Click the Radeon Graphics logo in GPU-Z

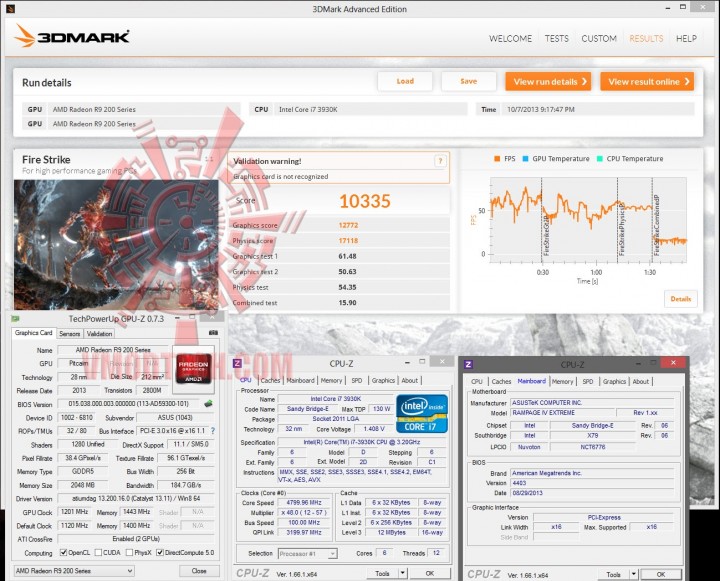coord(194,369)
